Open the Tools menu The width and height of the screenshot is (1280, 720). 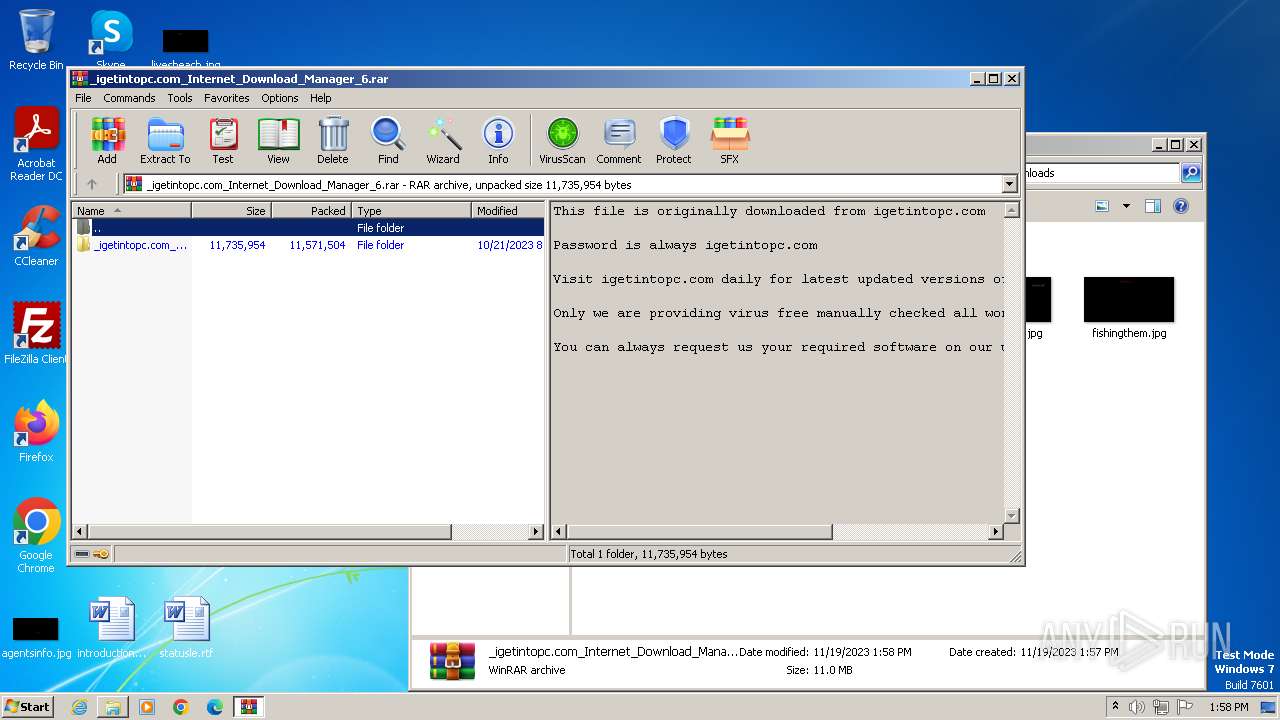(x=180, y=98)
